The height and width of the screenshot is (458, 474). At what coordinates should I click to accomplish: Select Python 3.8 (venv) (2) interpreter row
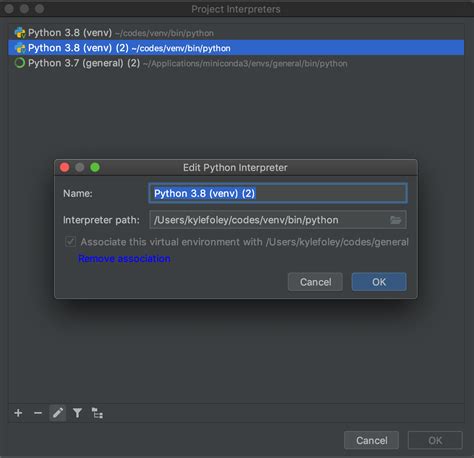coord(236,48)
